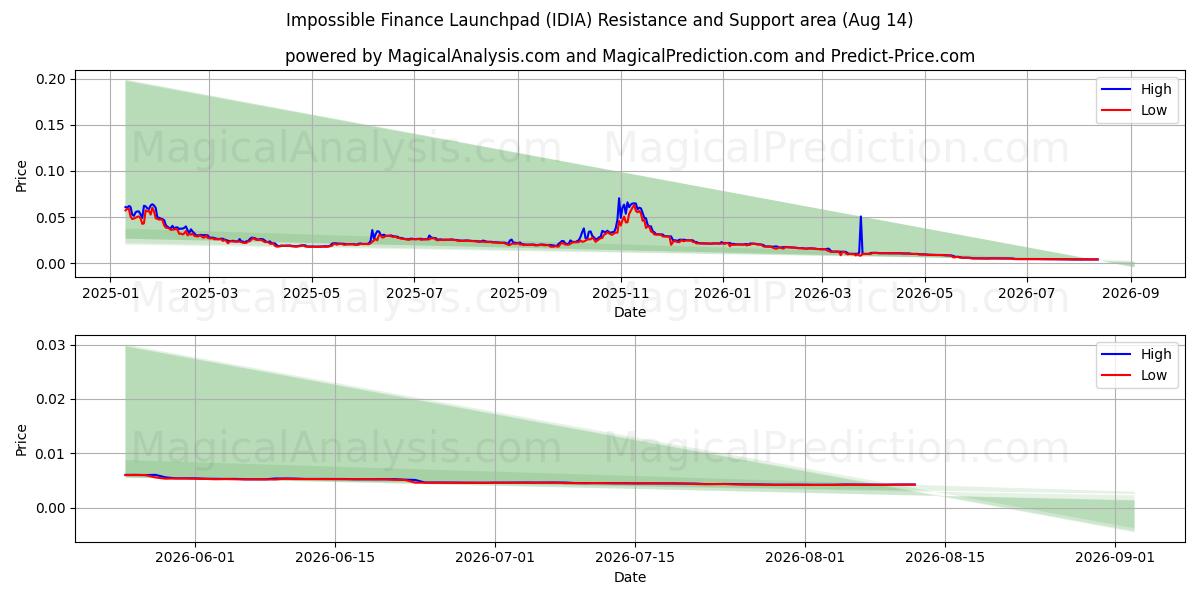Click the '0.15' y-axis label of the top chart

(52, 125)
